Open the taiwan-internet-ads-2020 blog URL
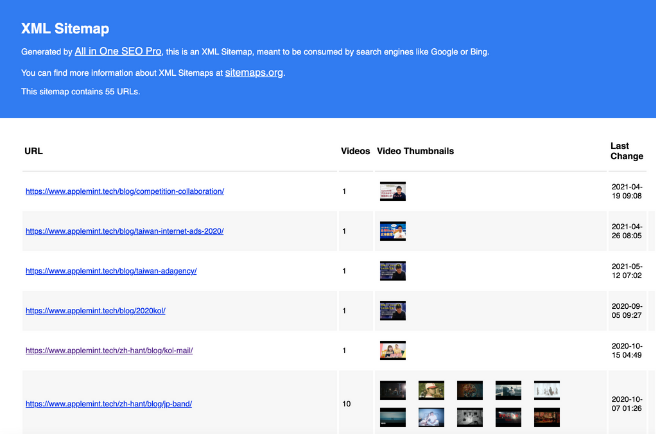The width and height of the screenshot is (656, 434). click(124, 231)
